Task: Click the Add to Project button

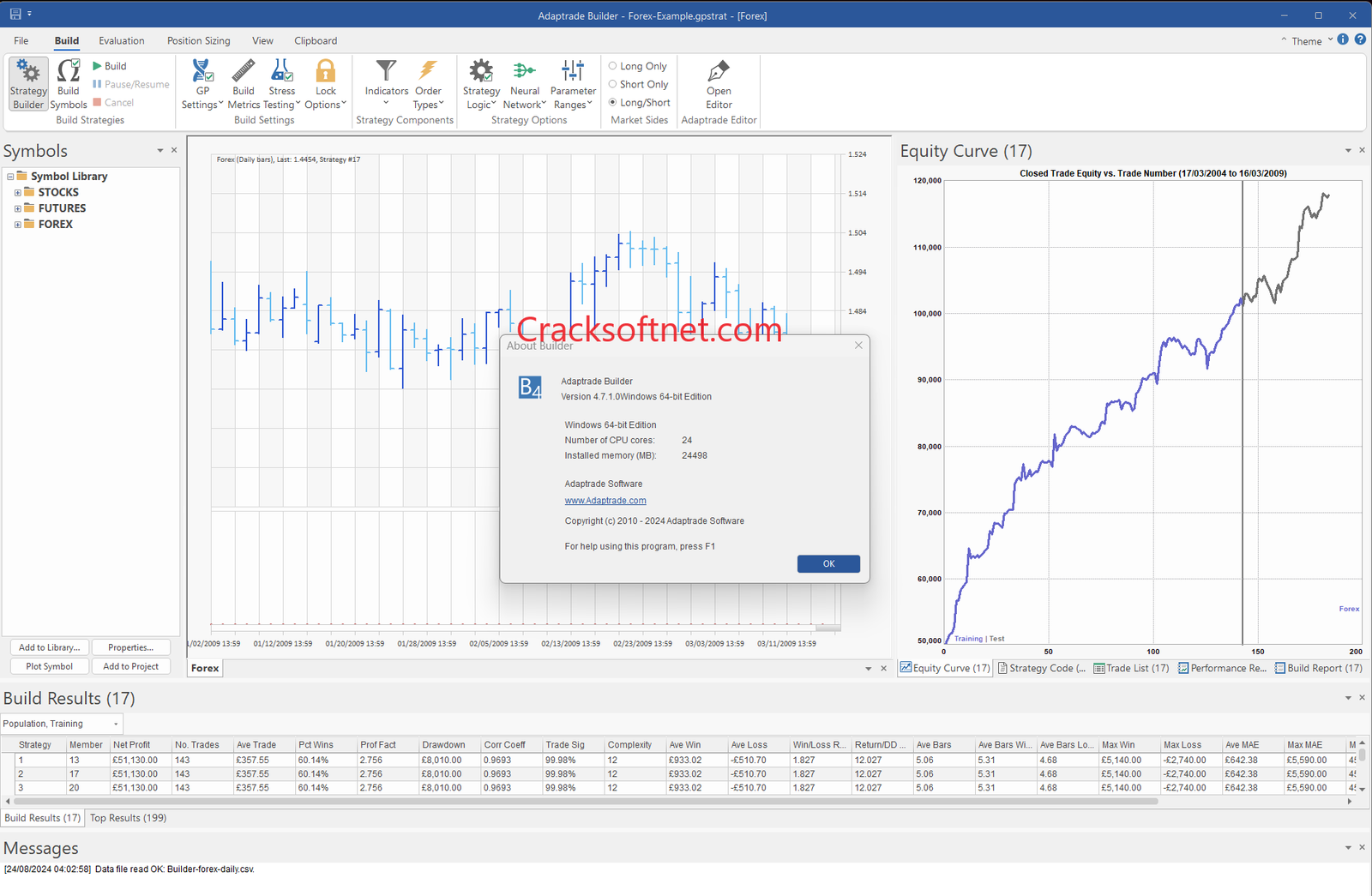Action: point(131,666)
